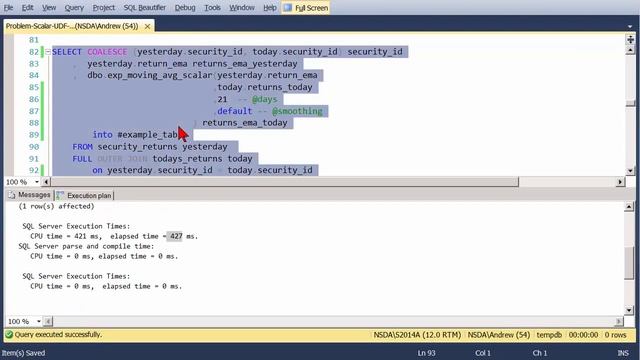Click the highlighted 427 elapsed time value
The height and width of the screenshot is (360, 640).
coord(176,236)
